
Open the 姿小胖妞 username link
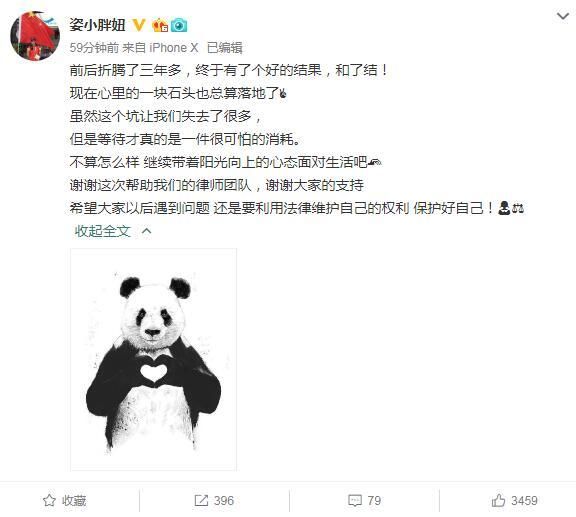pos(97,25)
